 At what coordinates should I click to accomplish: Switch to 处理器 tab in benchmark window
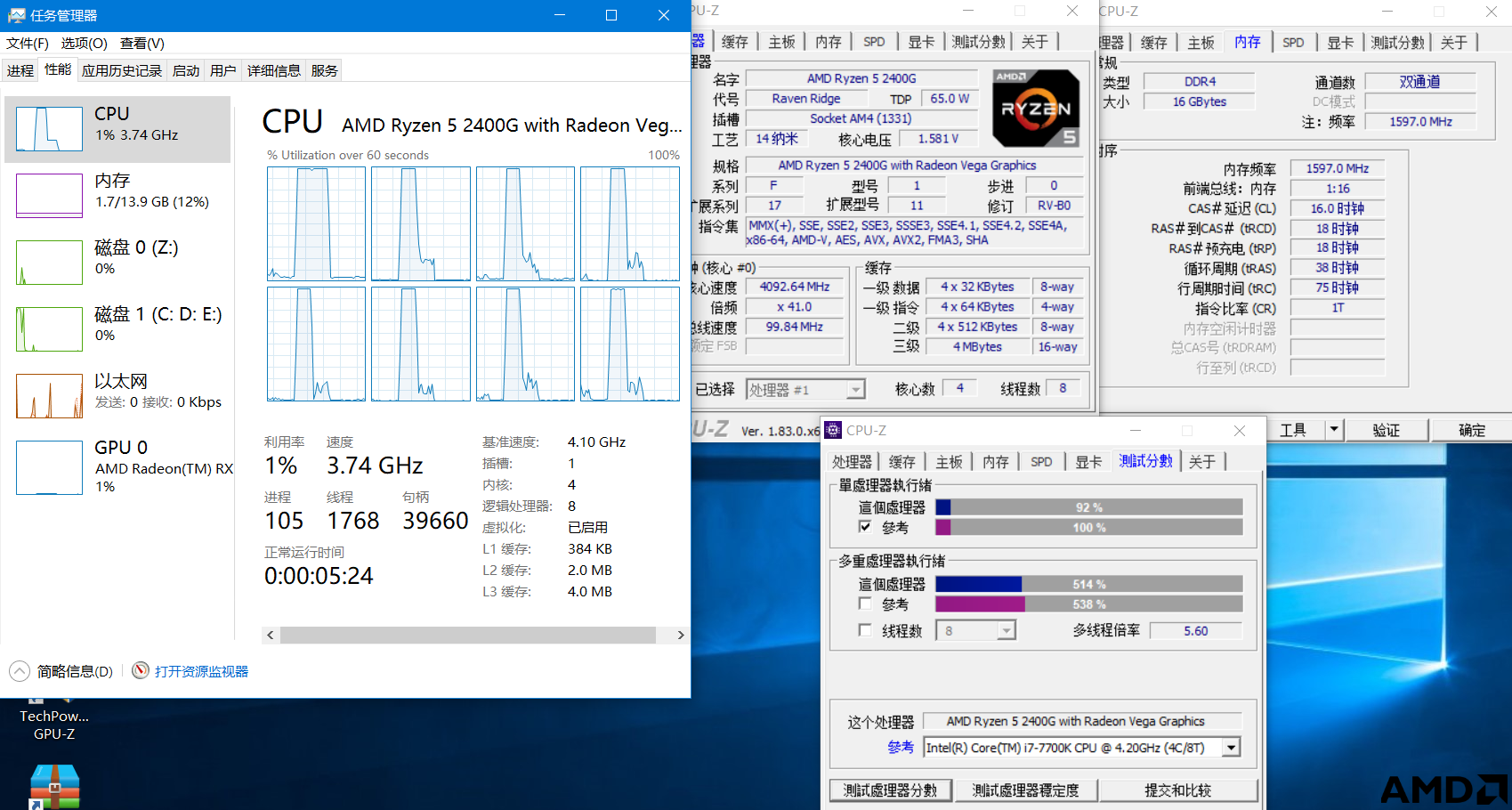(853, 461)
